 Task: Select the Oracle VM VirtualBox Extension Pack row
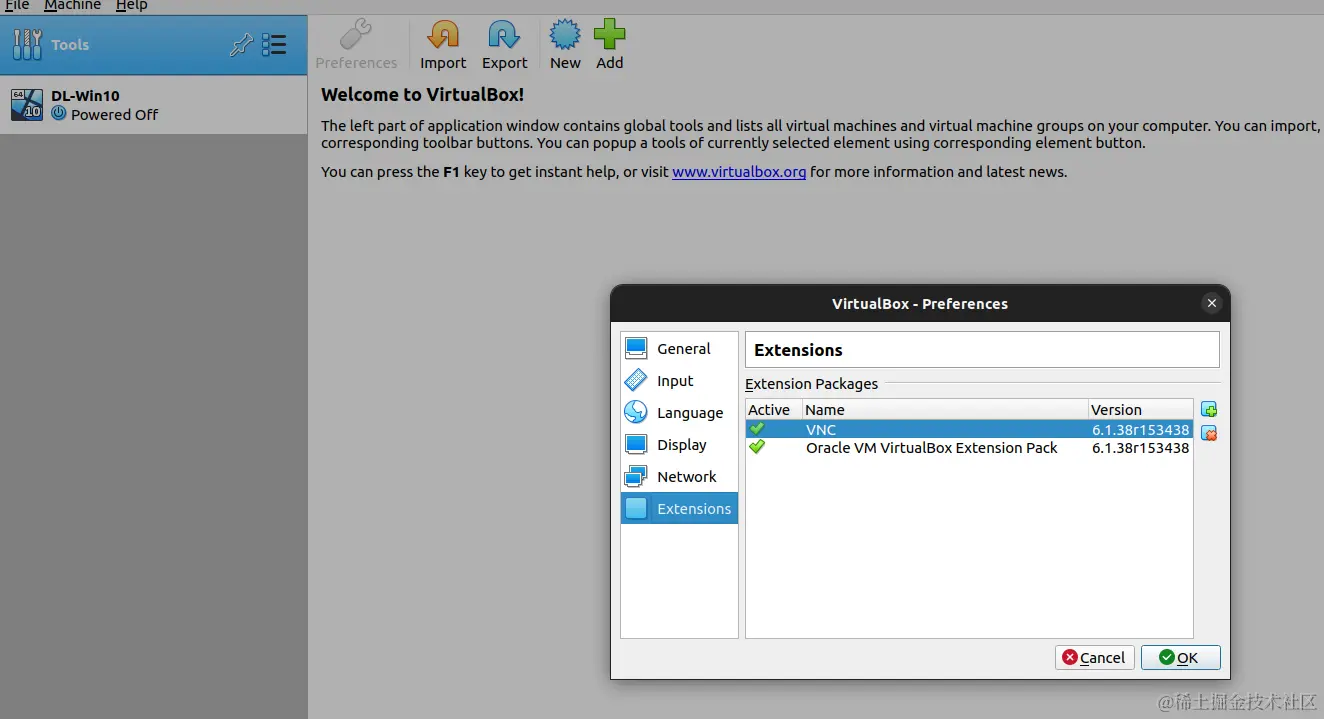click(969, 447)
